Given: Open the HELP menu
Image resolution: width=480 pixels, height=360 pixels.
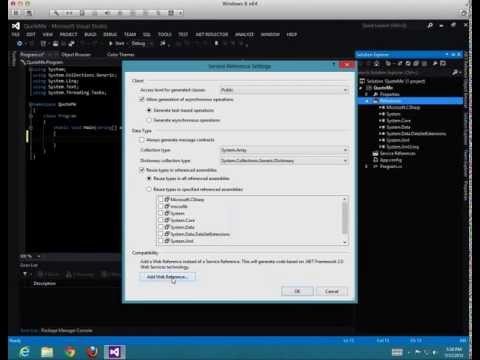Looking at the screenshot, I should coord(292,34).
